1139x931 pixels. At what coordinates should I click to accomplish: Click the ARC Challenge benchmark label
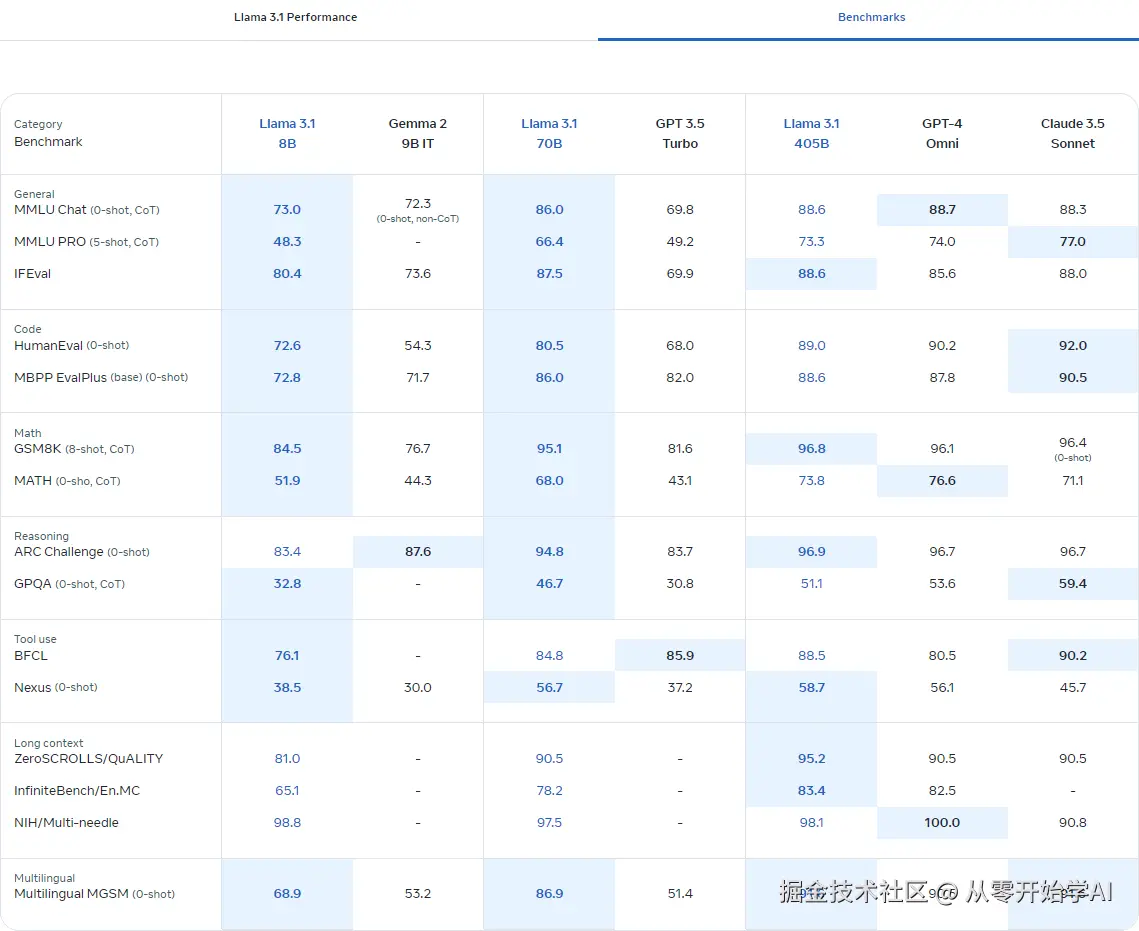(x=81, y=552)
